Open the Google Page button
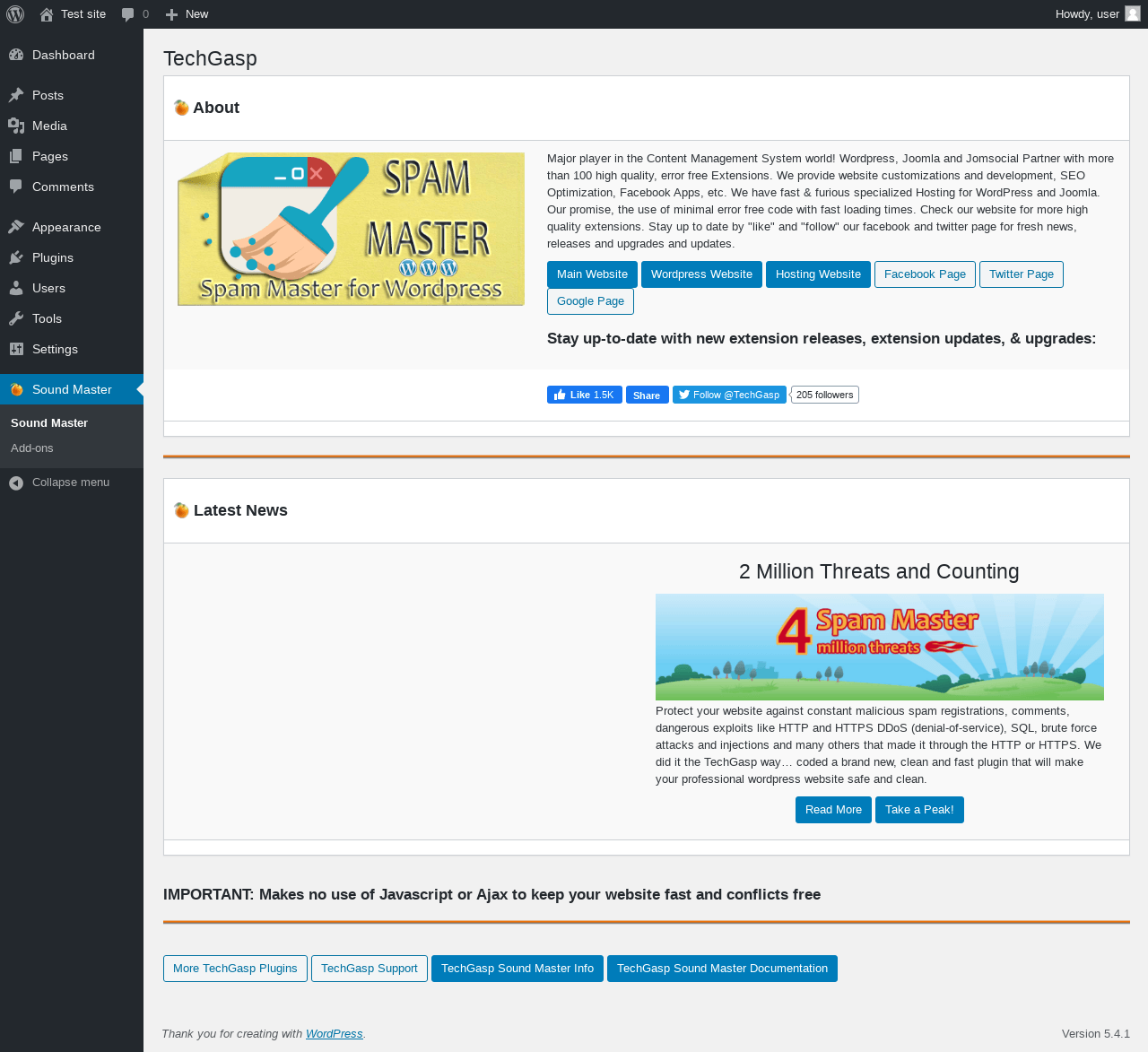The width and height of the screenshot is (1148, 1052). (x=590, y=301)
